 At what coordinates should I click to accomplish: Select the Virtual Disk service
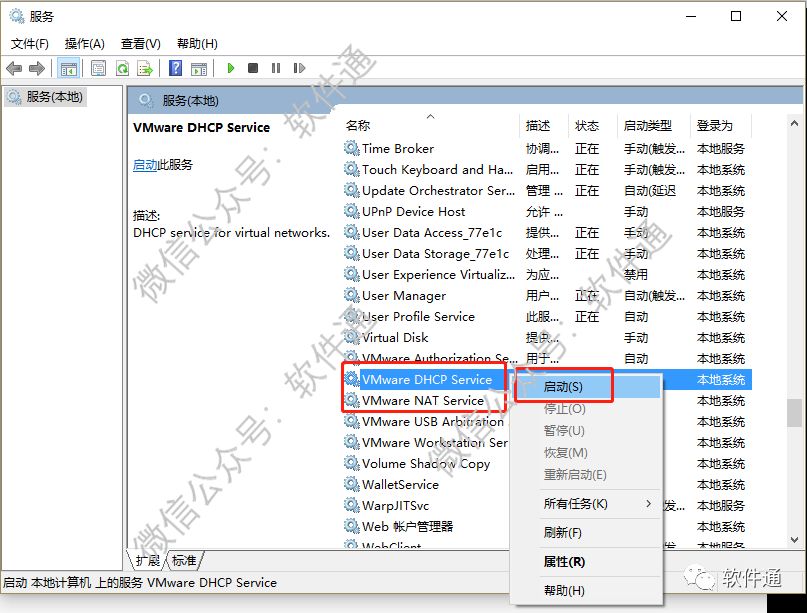click(395, 338)
